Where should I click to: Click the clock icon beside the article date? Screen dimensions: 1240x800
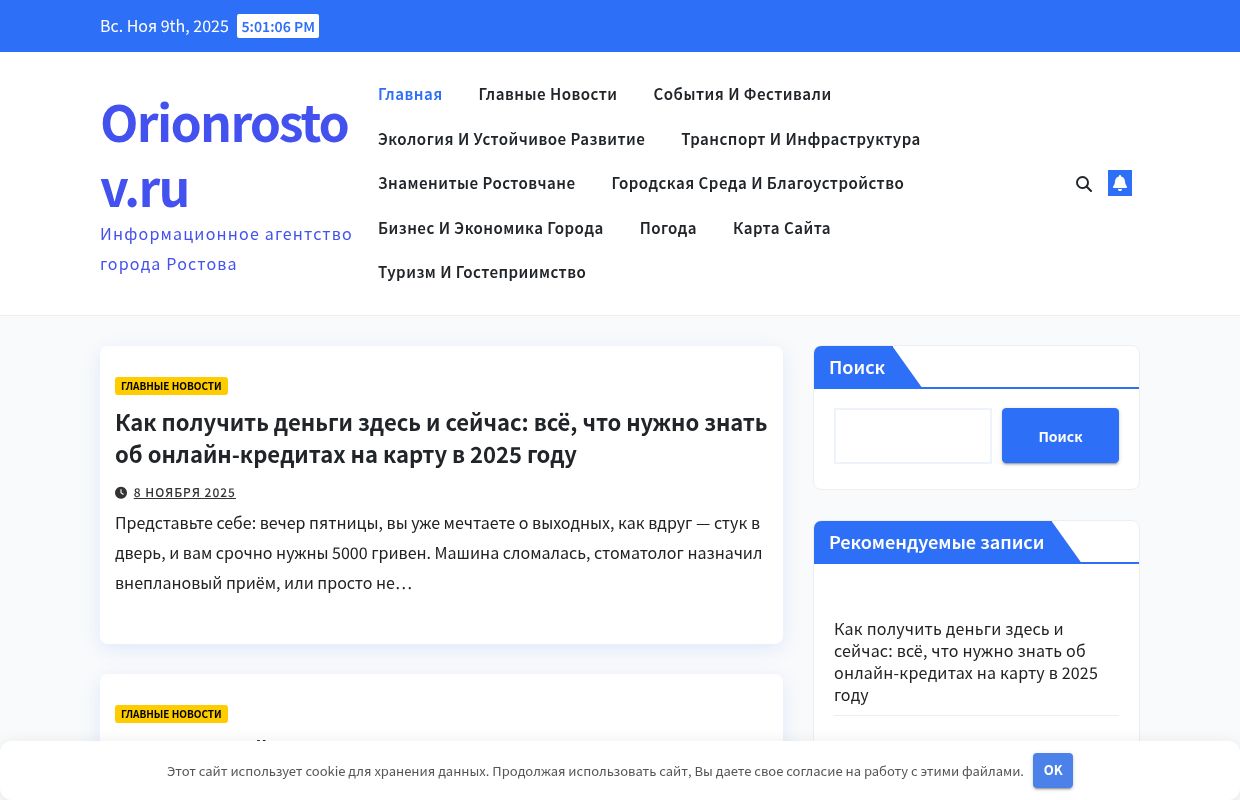(121, 492)
